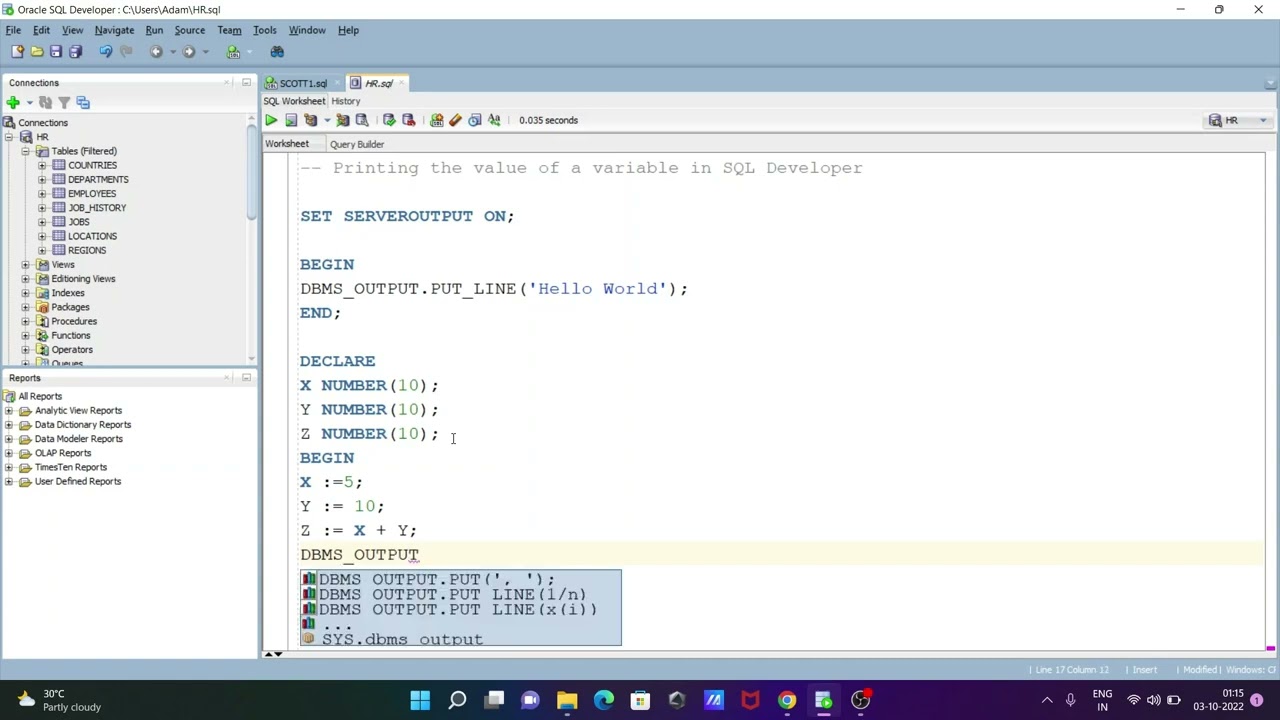Expand the User Defined Reports node
The image size is (1280, 720).
pos(9,482)
